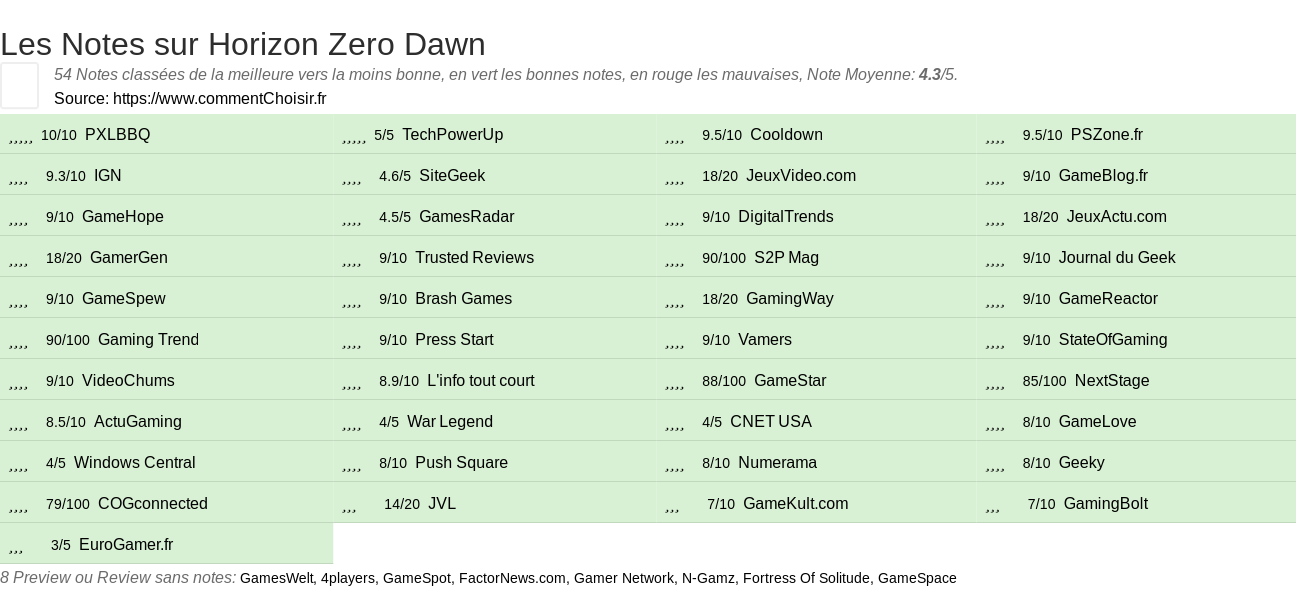Click the product thumbnail beside the summary
This screenshot has height=589, width=1296.
pos(19,85)
